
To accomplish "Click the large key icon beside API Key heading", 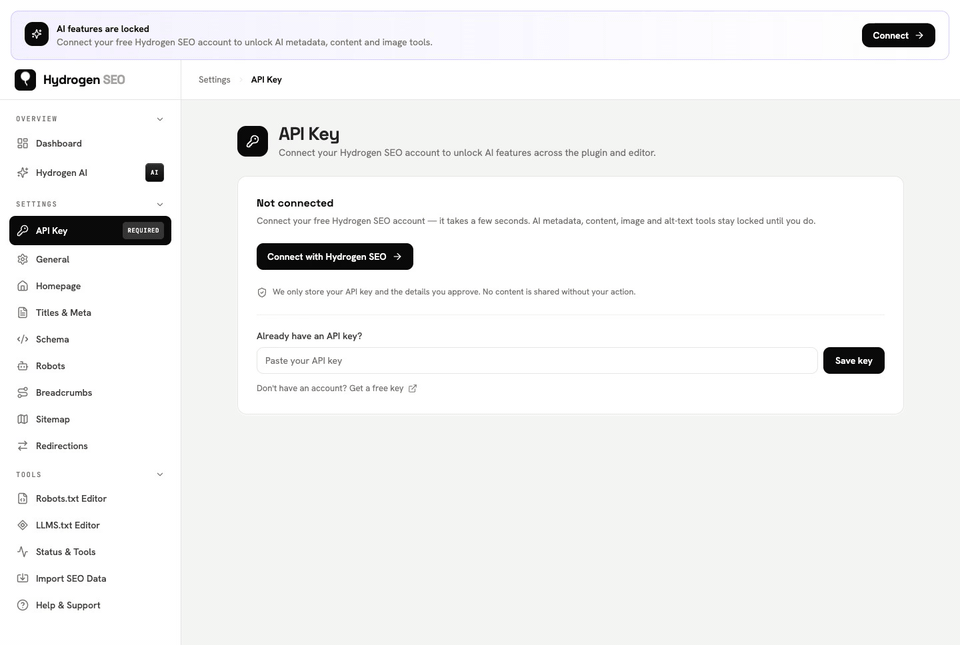I will [x=253, y=141].
